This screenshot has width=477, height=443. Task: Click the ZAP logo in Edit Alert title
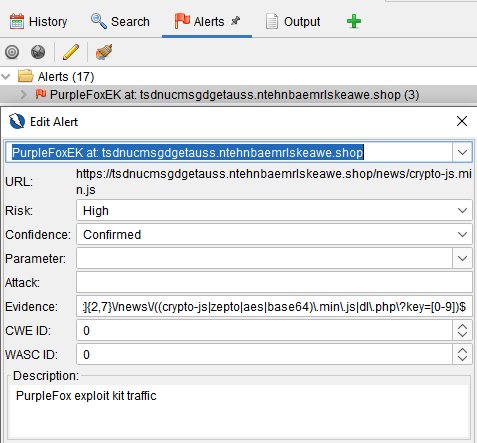click(17, 121)
